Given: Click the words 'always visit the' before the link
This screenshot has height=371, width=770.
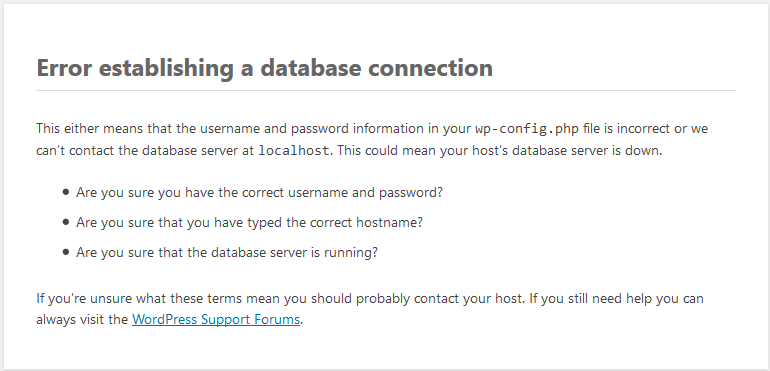Looking at the screenshot, I should coord(82,319).
